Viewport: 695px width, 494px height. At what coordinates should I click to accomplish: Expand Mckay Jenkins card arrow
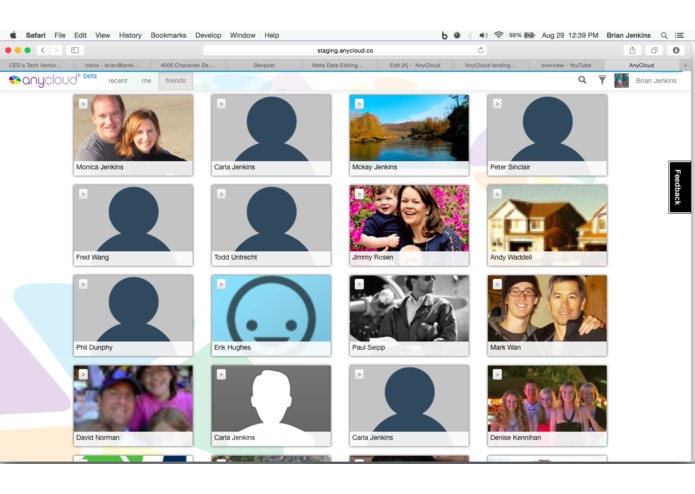[x=359, y=104]
